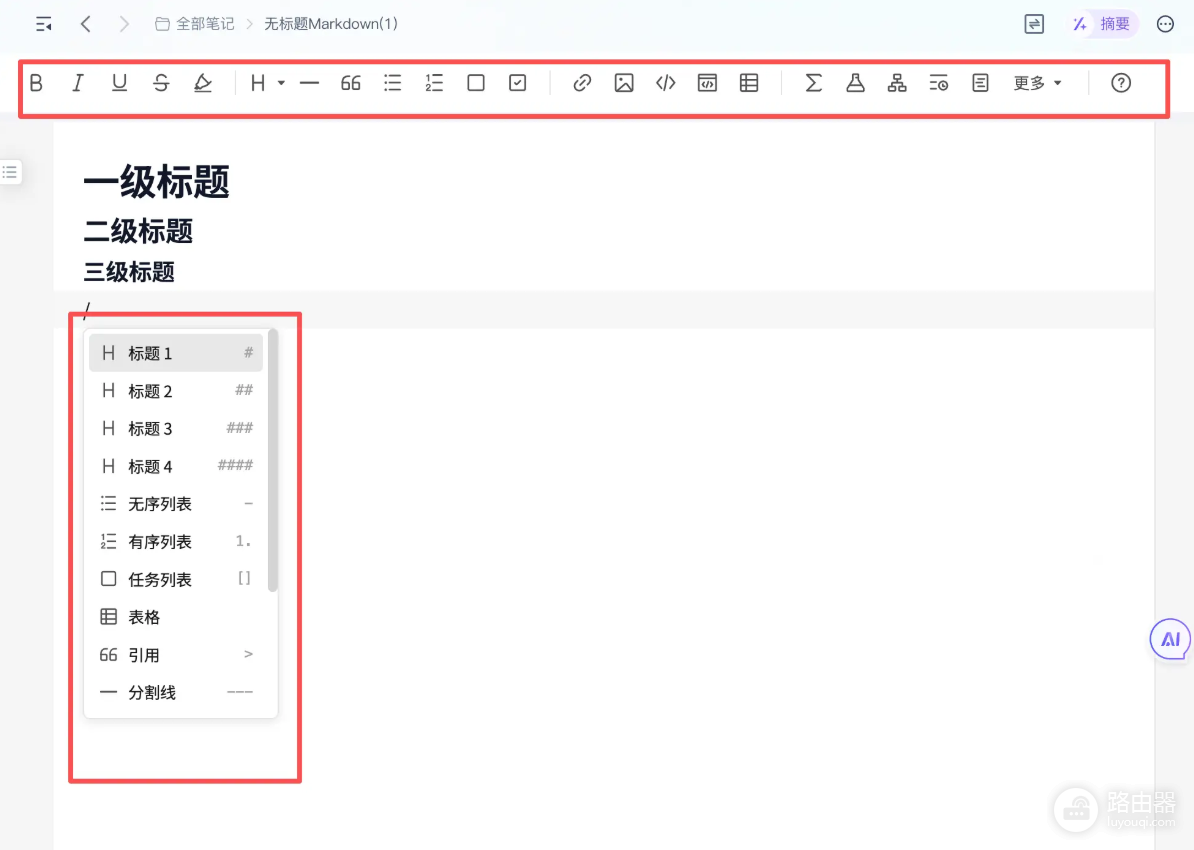The image size is (1194, 850).
Task: Click the list-with-clock toolbar icon
Action: point(939,83)
